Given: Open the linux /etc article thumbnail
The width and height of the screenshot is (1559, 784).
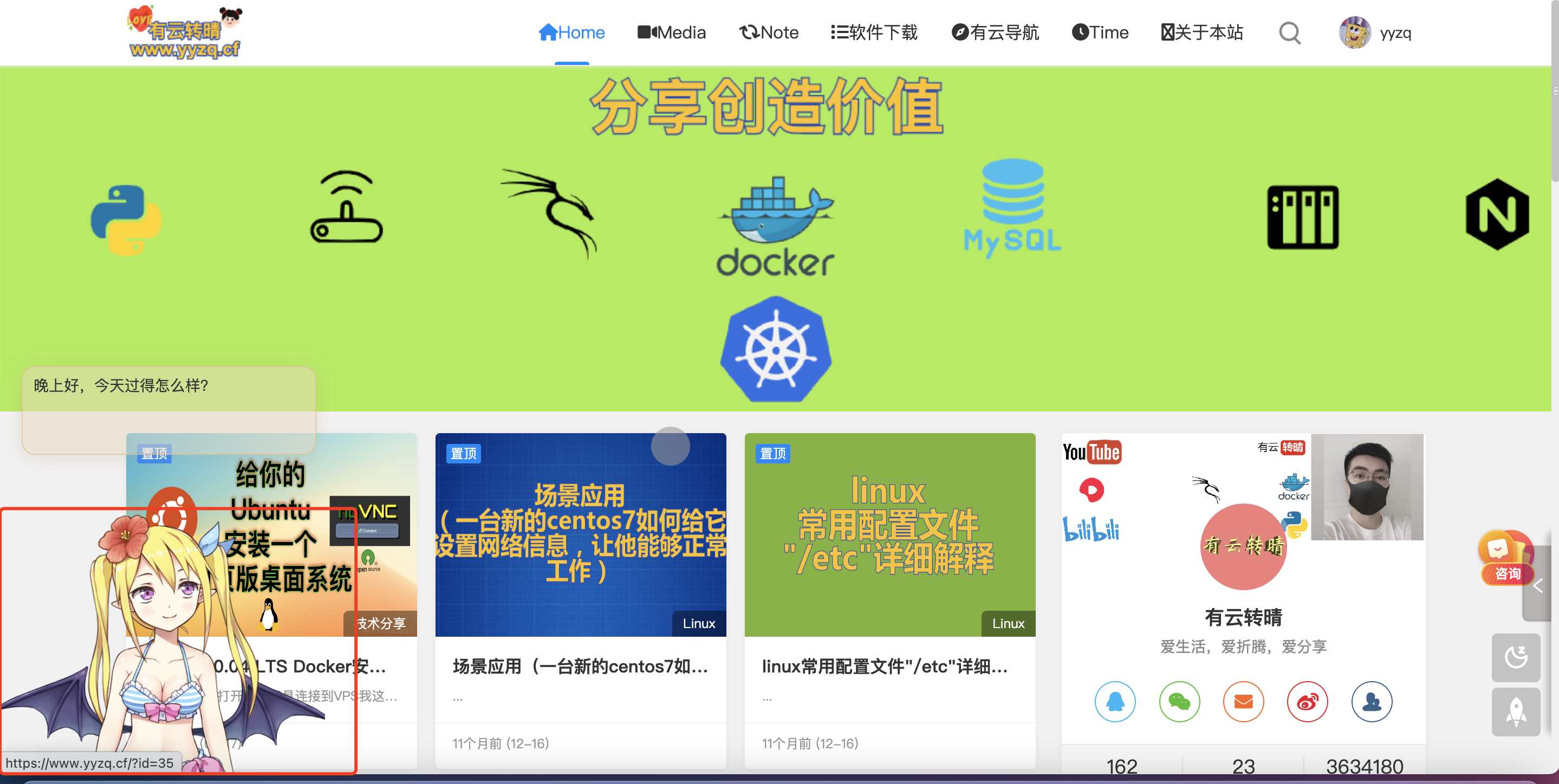Looking at the screenshot, I should click(x=889, y=535).
